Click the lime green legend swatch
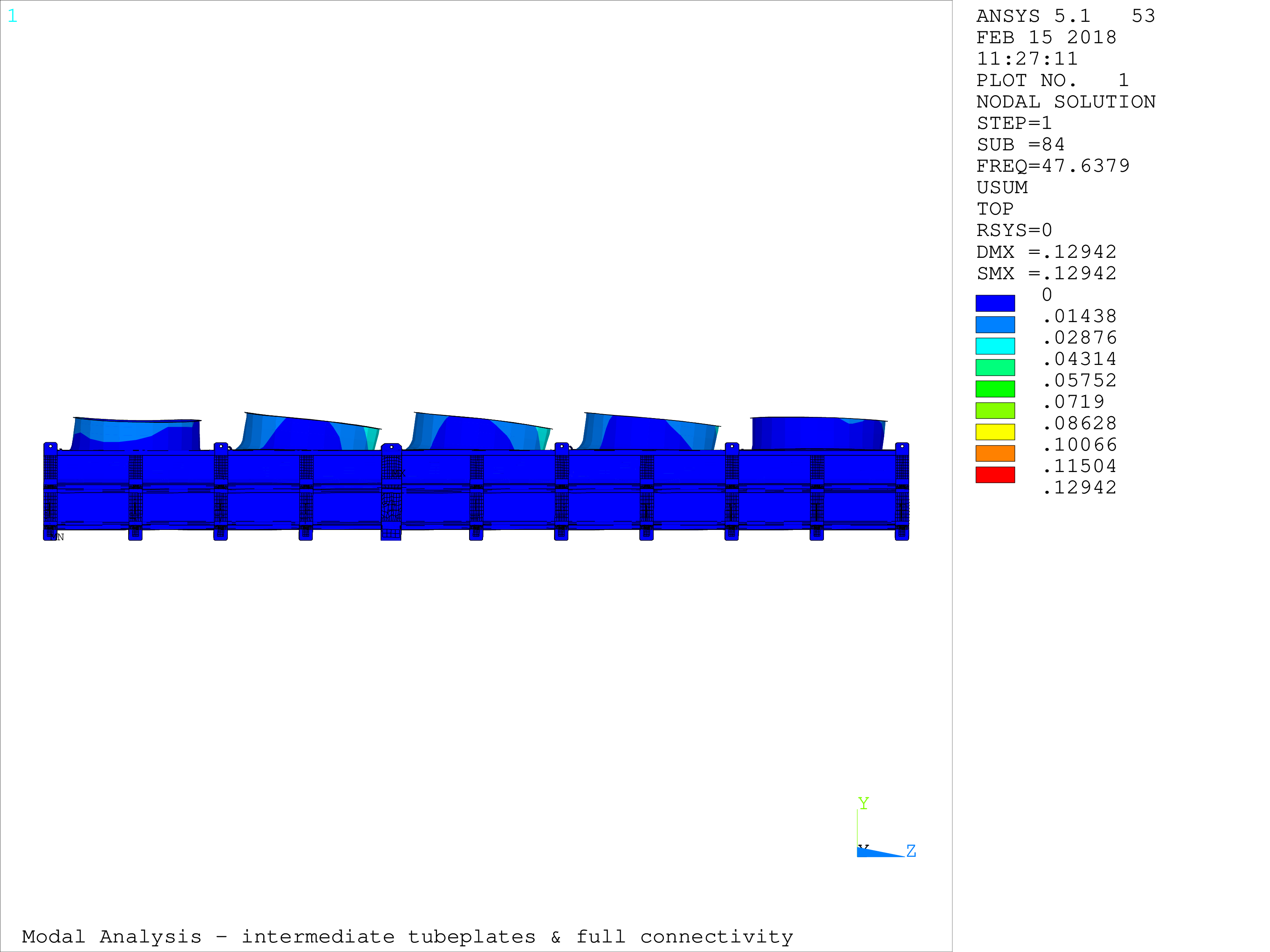The image size is (1270, 952). [x=995, y=410]
